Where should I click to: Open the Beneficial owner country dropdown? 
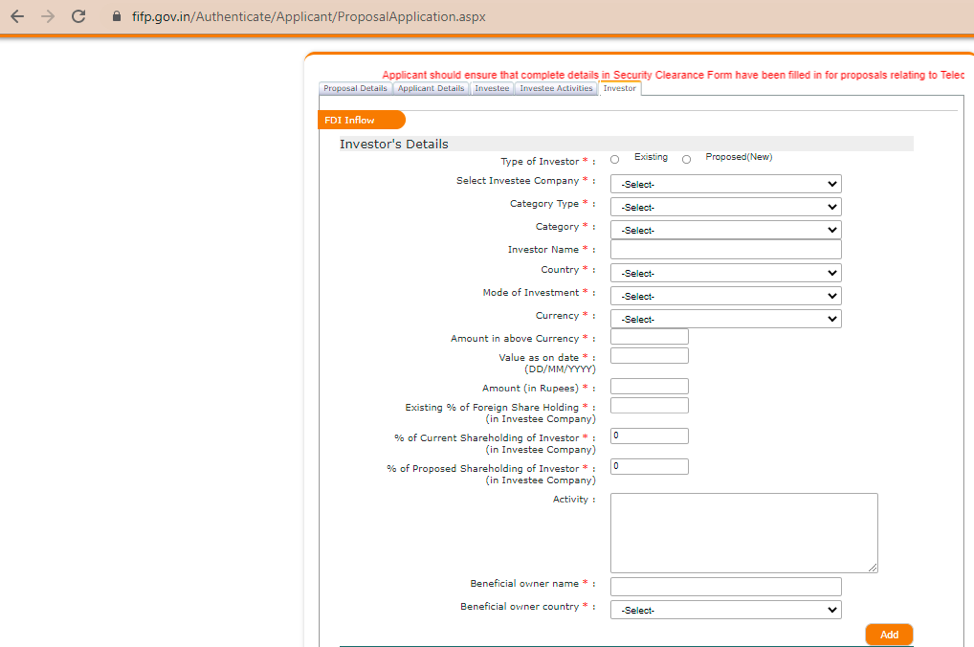pyautogui.click(x=725, y=610)
